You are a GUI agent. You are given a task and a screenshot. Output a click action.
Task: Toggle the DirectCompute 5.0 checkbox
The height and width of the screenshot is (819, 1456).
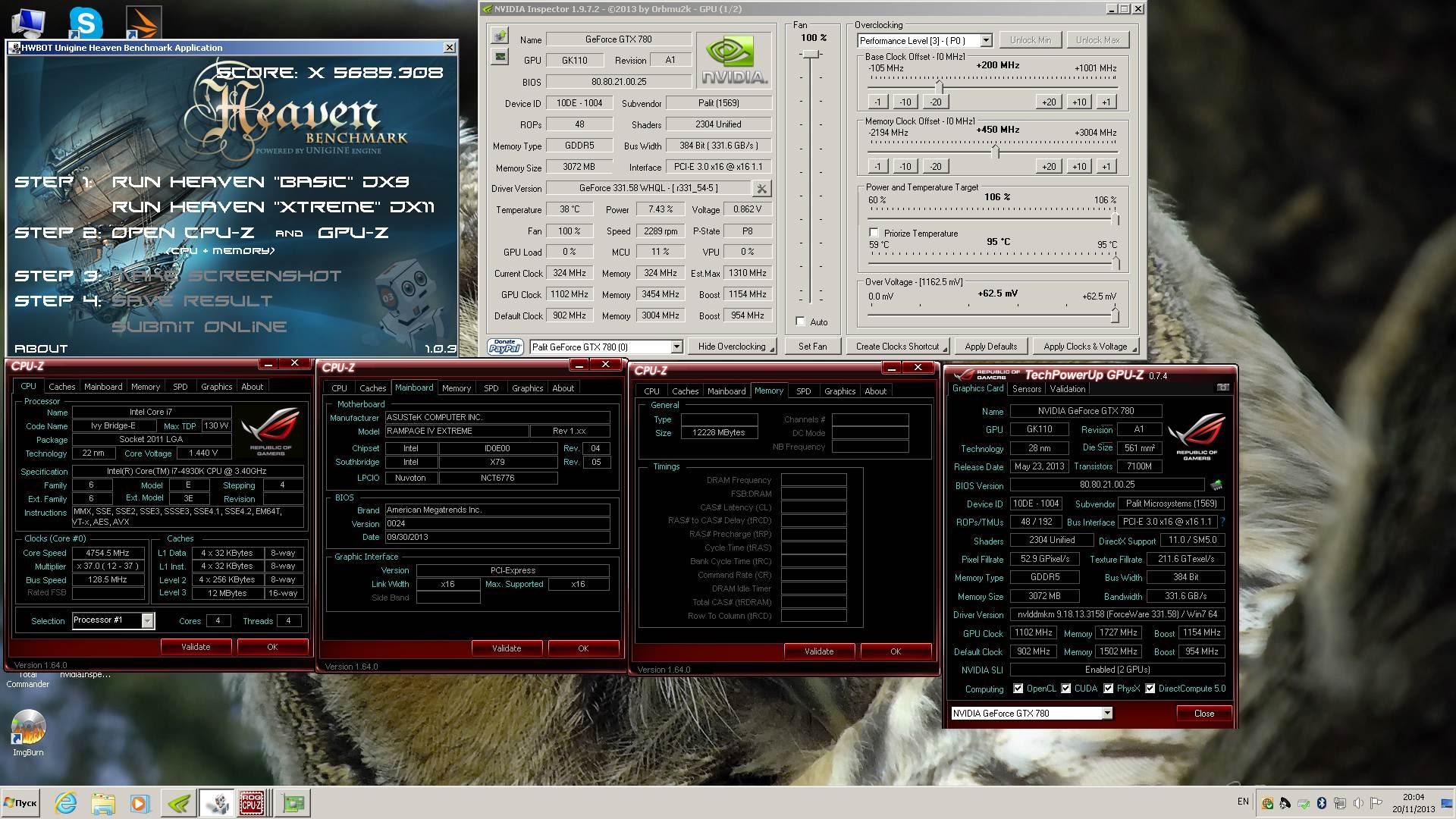(1150, 689)
